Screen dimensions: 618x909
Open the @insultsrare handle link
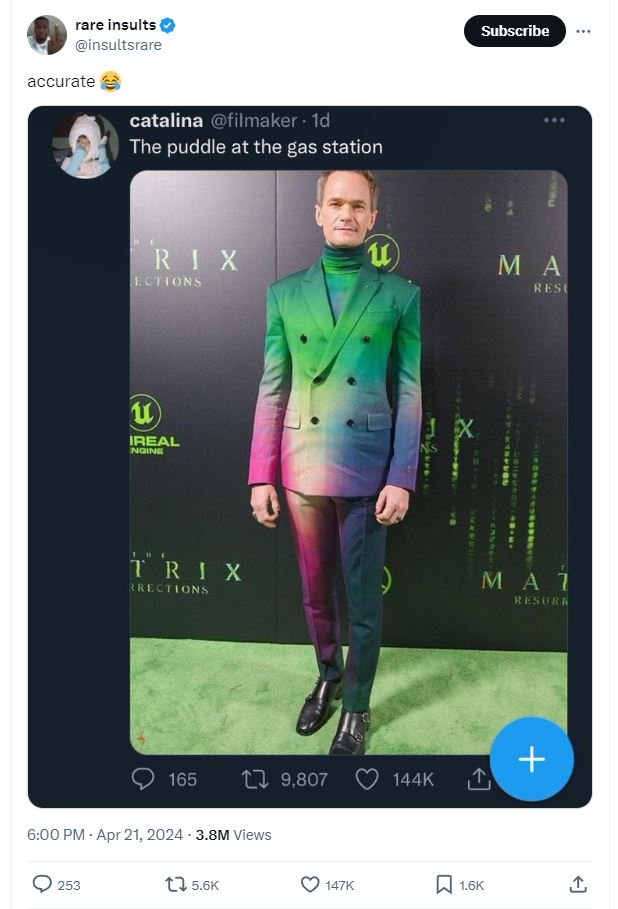[118, 45]
